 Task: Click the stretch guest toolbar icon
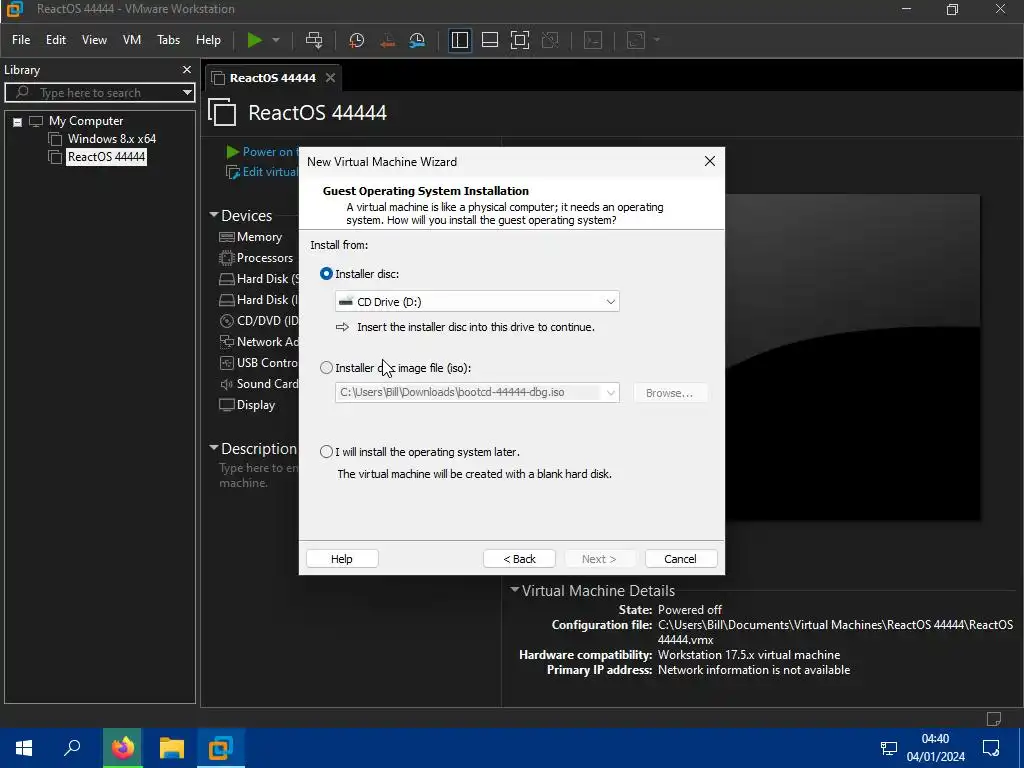click(636, 40)
